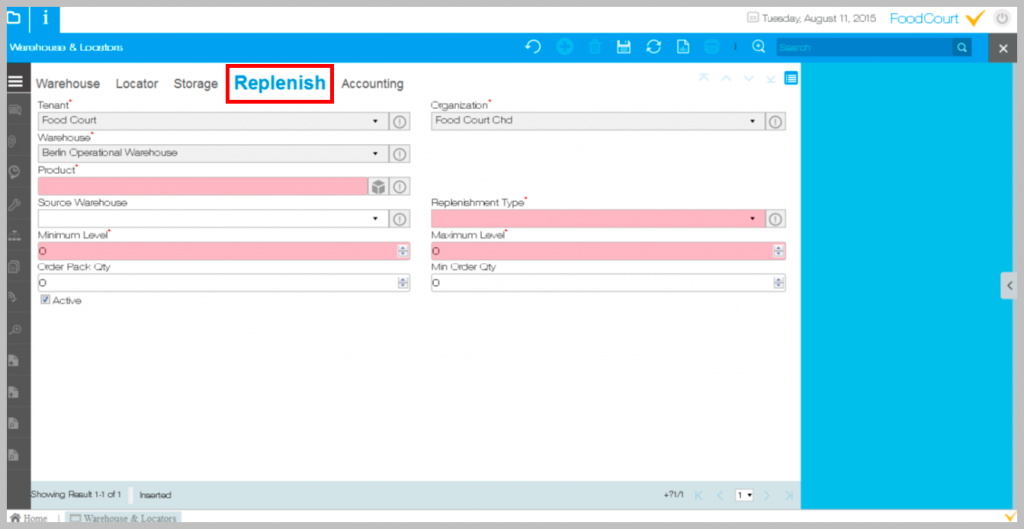Click the info button beside Warehouse field
The height and width of the screenshot is (529, 1024).
[400, 154]
